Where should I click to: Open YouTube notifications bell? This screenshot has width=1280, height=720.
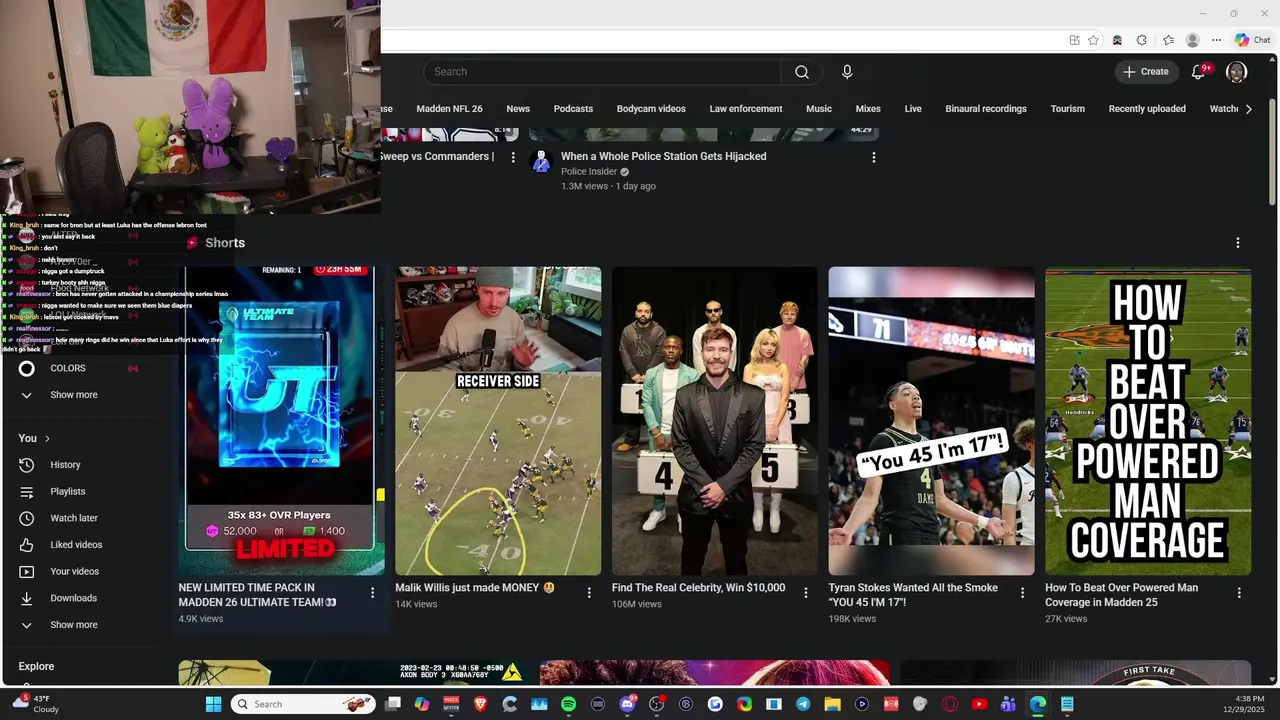pyautogui.click(x=1199, y=72)
